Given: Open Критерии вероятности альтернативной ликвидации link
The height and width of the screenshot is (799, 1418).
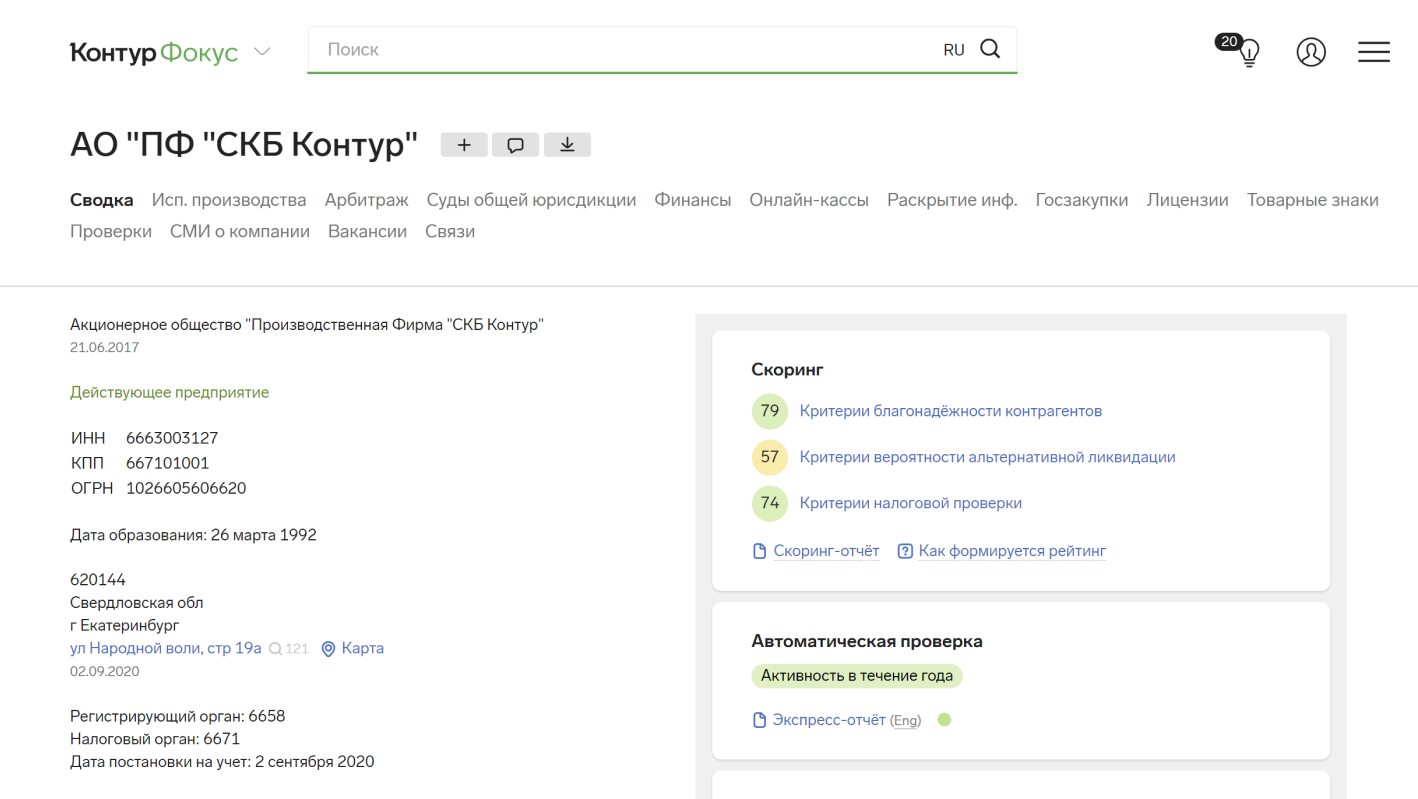Looking at the screenshot, I should pos(987,457).
